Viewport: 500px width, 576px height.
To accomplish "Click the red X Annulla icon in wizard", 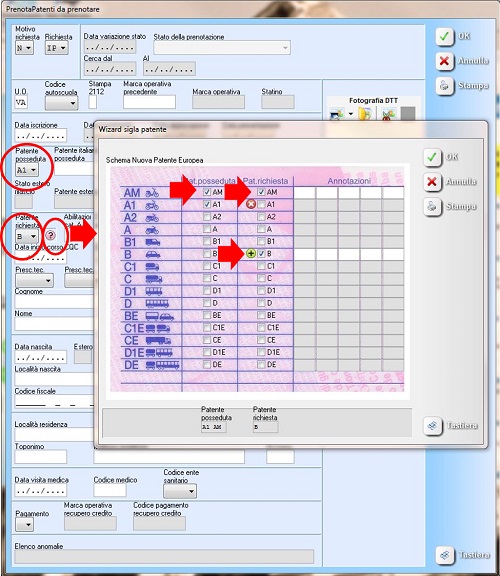I will coord(432,182).
